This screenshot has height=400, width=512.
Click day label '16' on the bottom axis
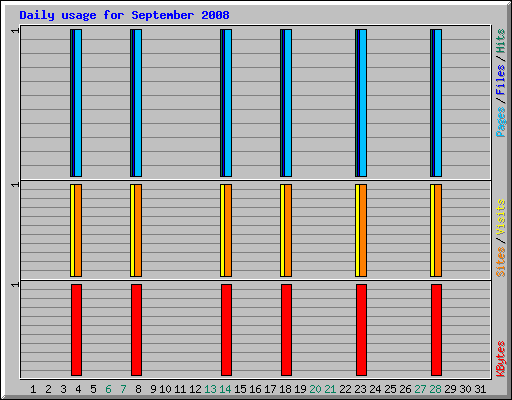click(x=255, y=389)
